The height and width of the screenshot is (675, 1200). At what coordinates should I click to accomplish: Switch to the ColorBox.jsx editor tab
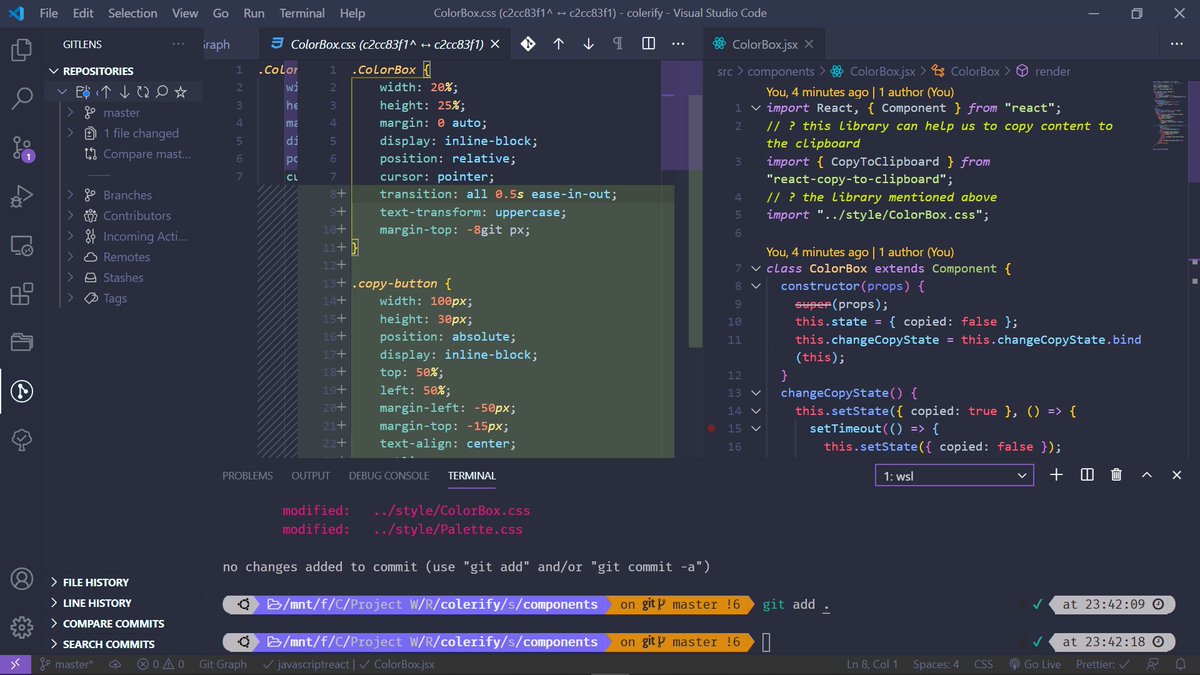tap(765, 44)
